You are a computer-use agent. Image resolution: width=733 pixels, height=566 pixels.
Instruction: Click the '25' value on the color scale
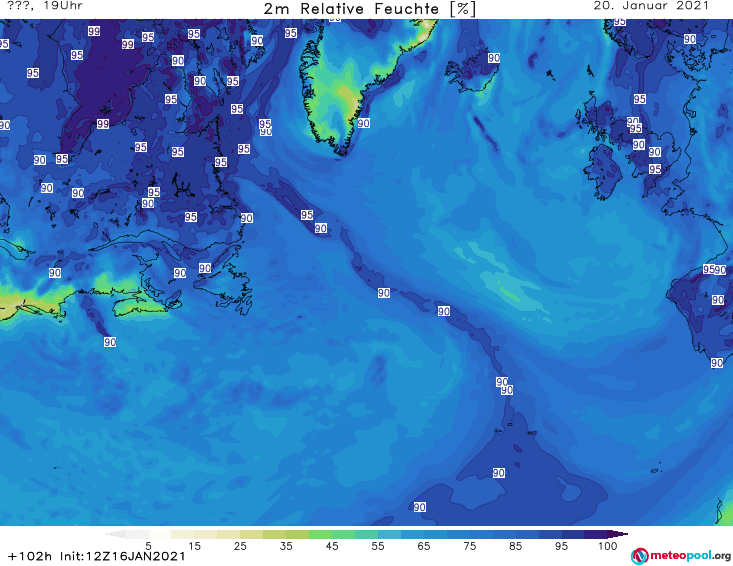[x=240, y=546]
